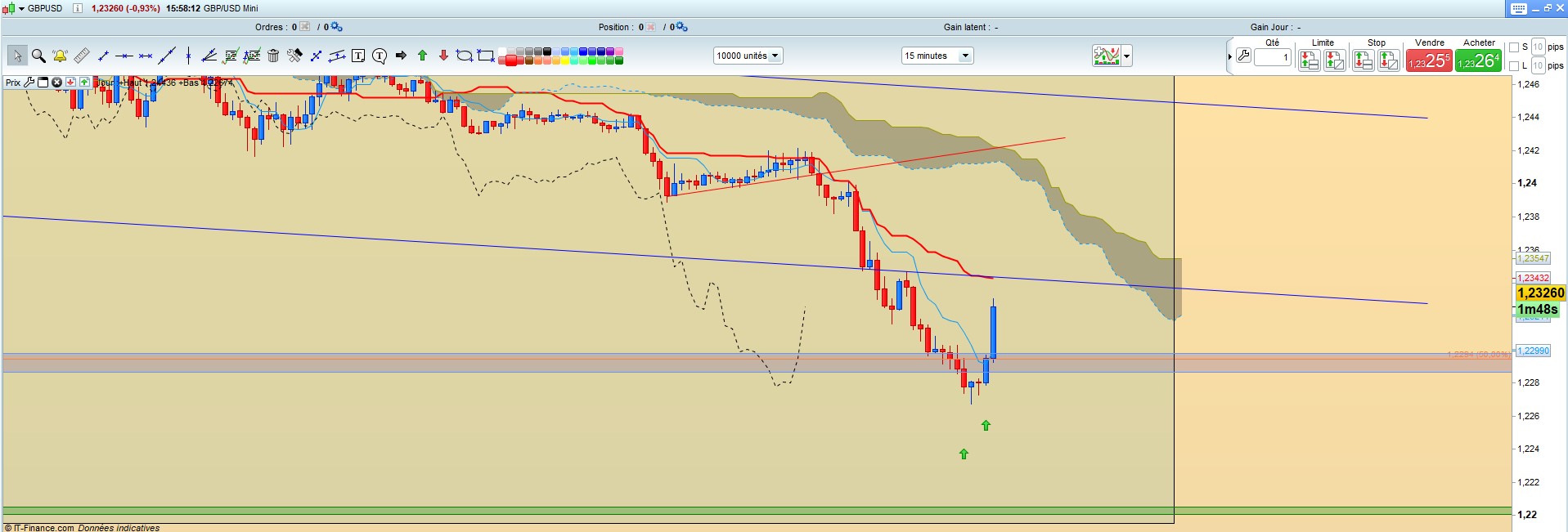The height and width of the screenshot is (532, 1568).
Task: Add indicator via chart indicators button
Action: [1107, 56]
